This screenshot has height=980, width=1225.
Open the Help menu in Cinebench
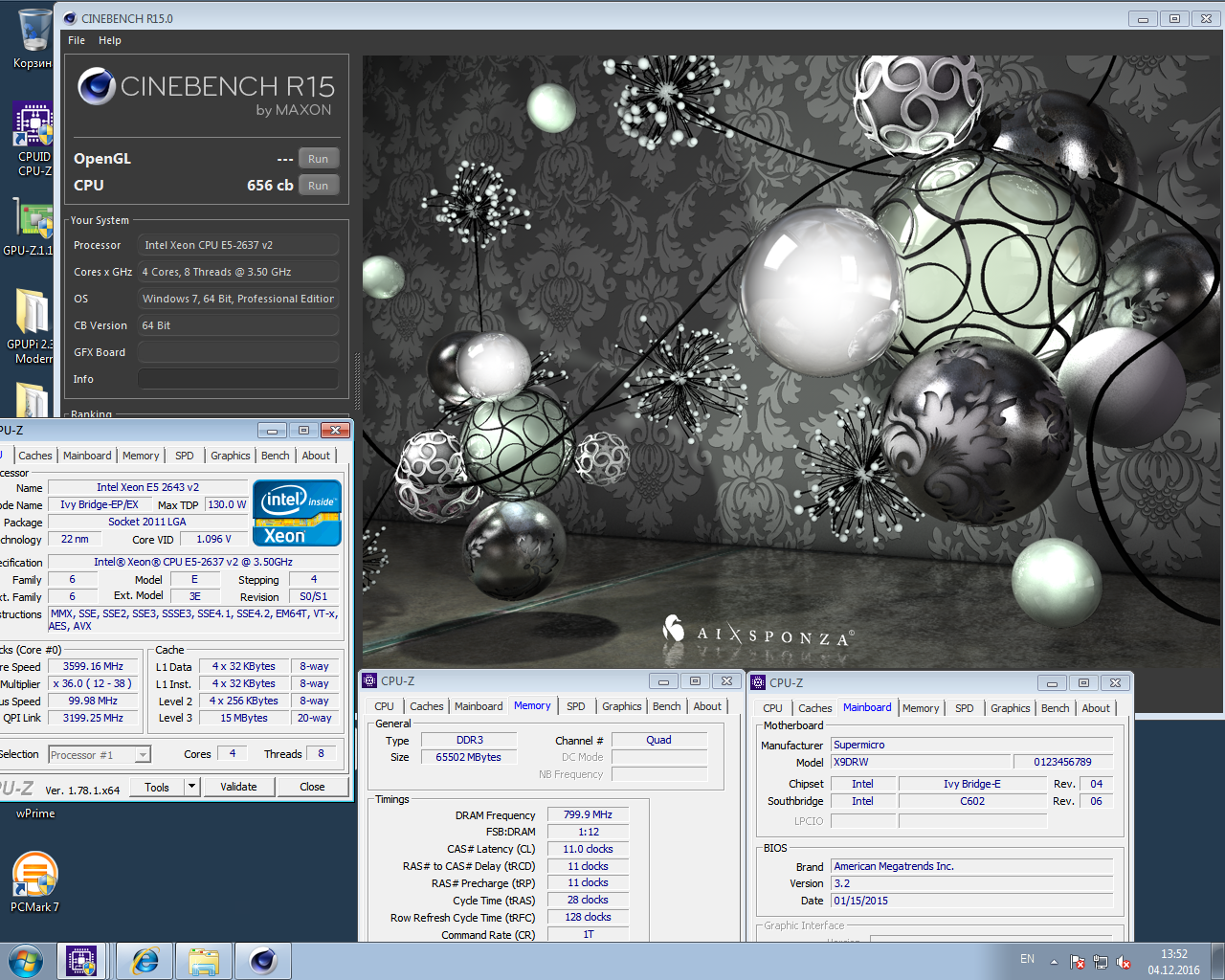point(110,40)
